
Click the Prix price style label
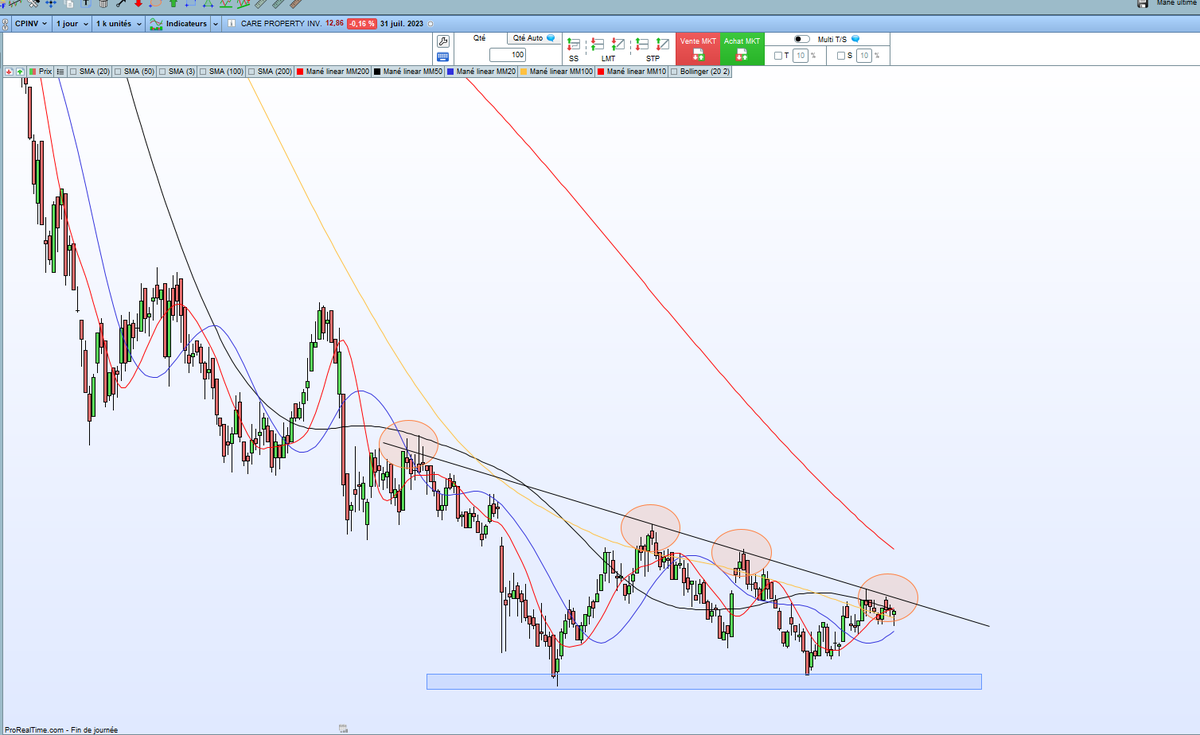coord(46,72)
